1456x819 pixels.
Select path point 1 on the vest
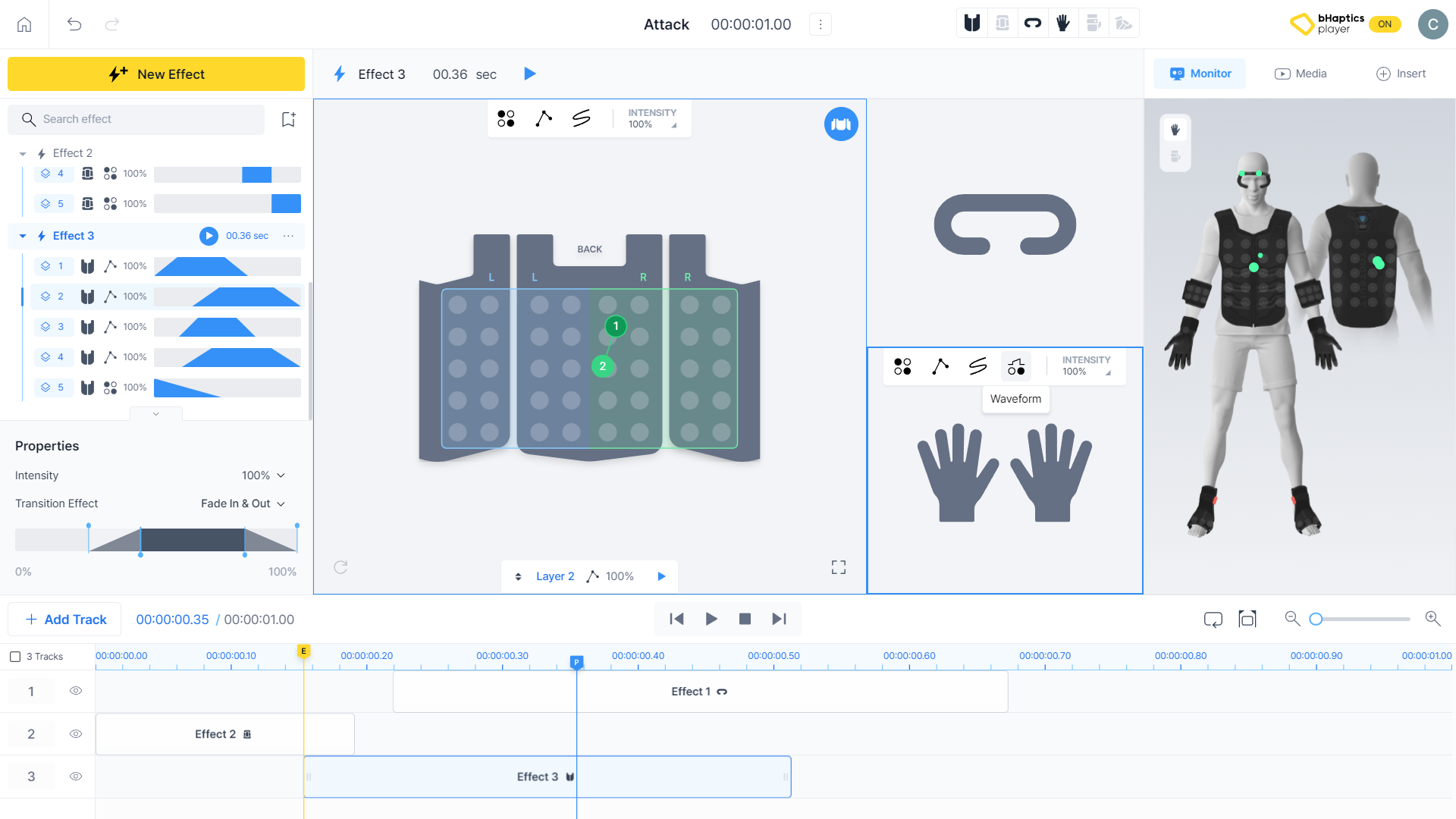616,326
